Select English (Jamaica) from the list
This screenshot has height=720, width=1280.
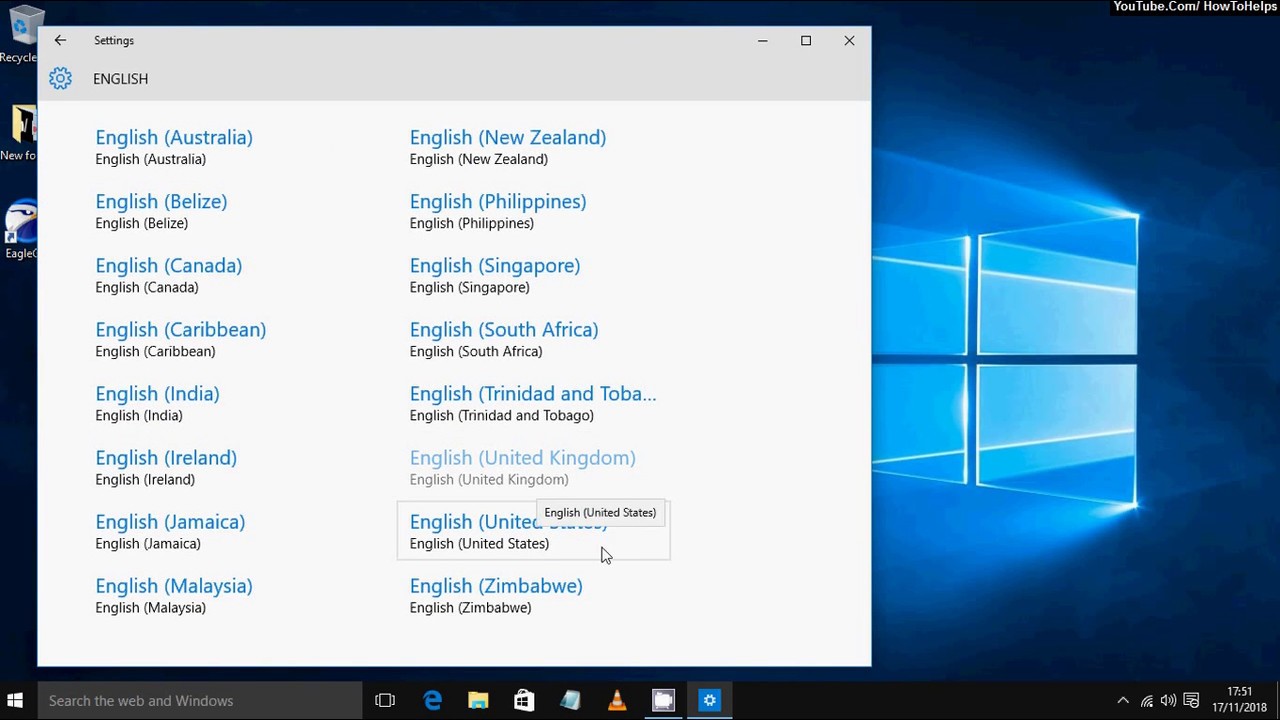click(170, 531)
